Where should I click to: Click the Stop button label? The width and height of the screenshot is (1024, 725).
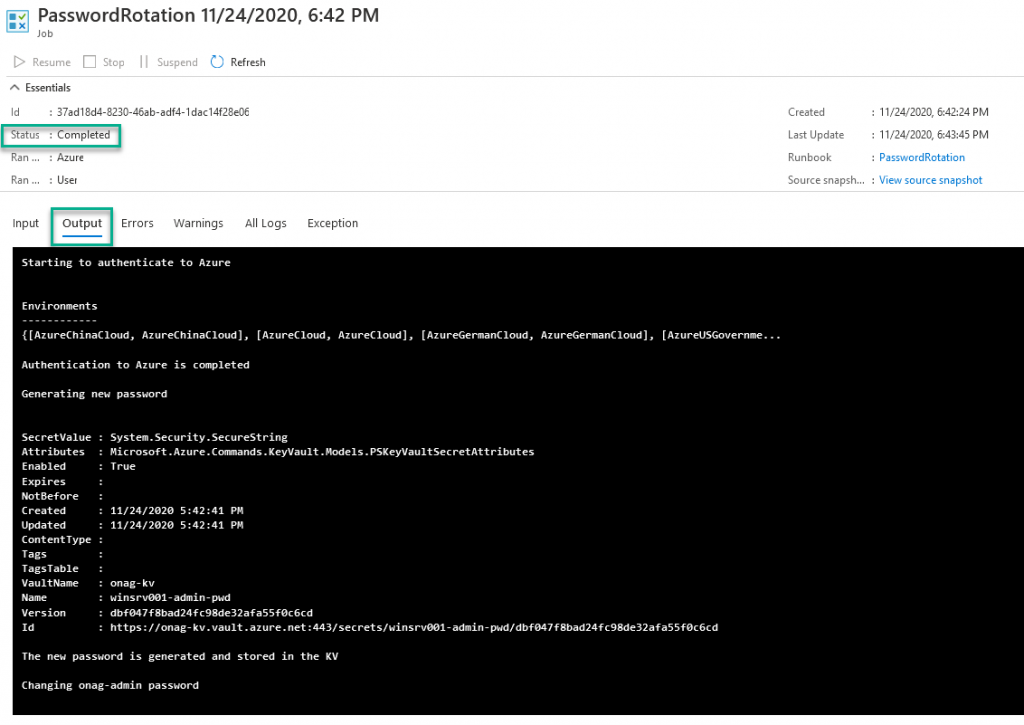click(x=114, y=62)
